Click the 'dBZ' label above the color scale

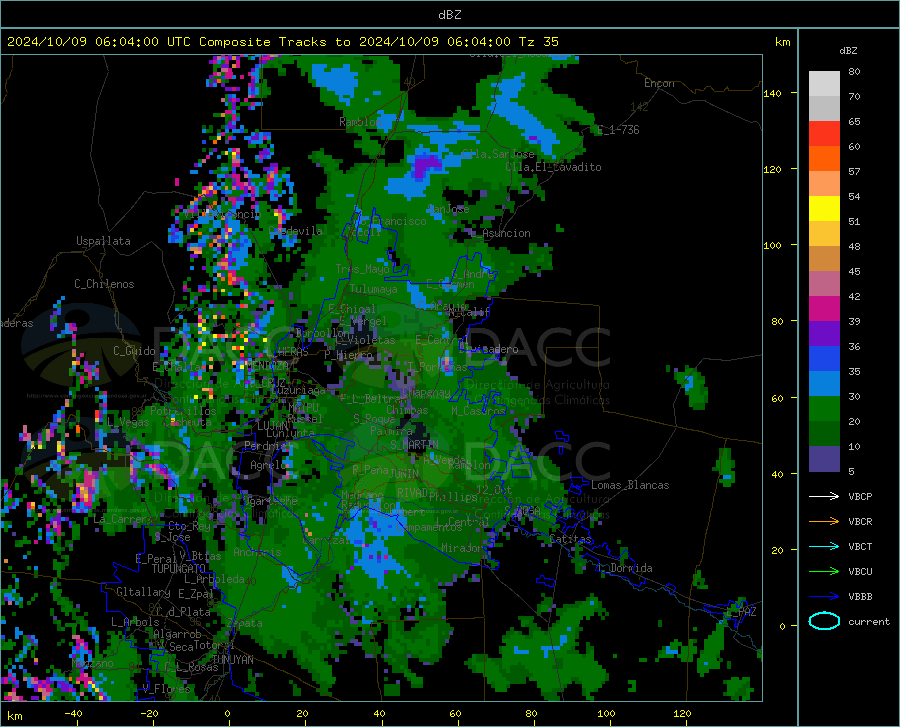tap(848, 50)
